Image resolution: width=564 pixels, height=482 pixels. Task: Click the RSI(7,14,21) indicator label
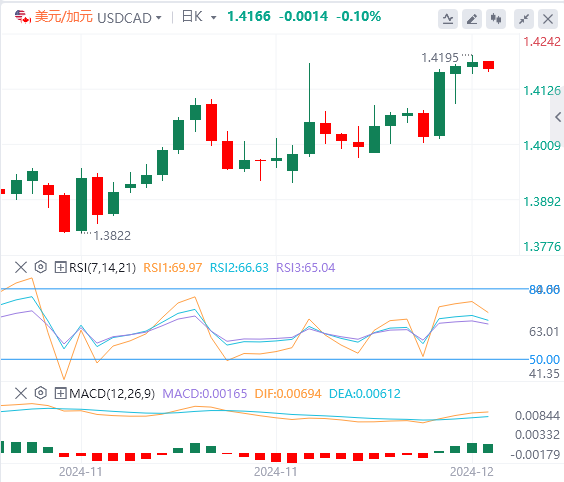click(x=103, y=268)
